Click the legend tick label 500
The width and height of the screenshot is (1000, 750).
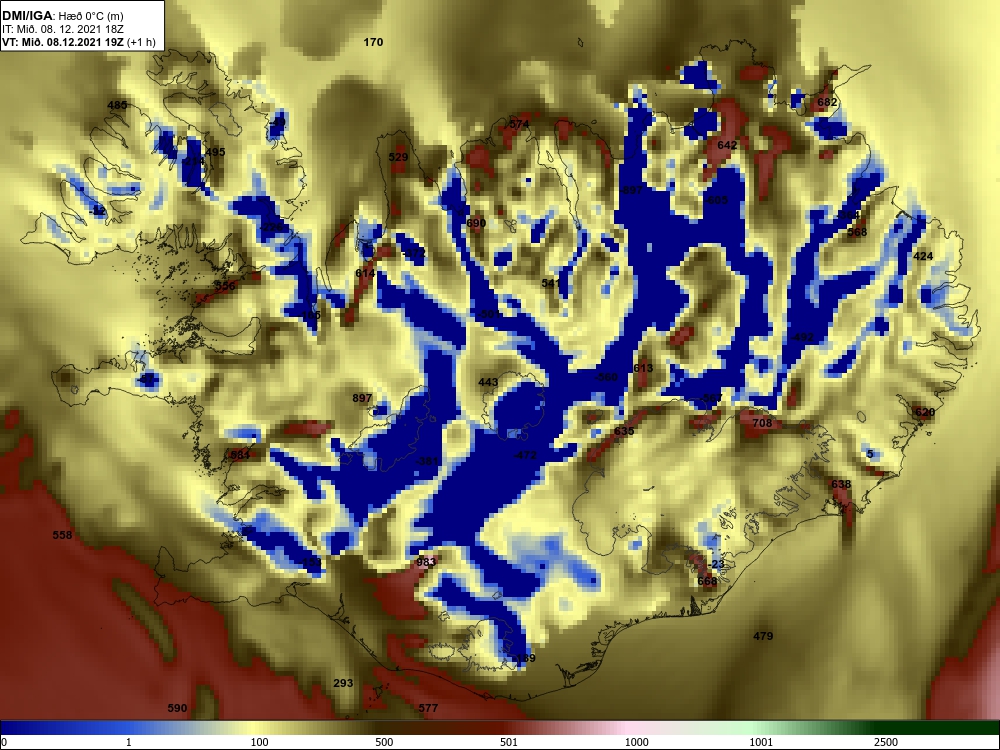point(384,742)
